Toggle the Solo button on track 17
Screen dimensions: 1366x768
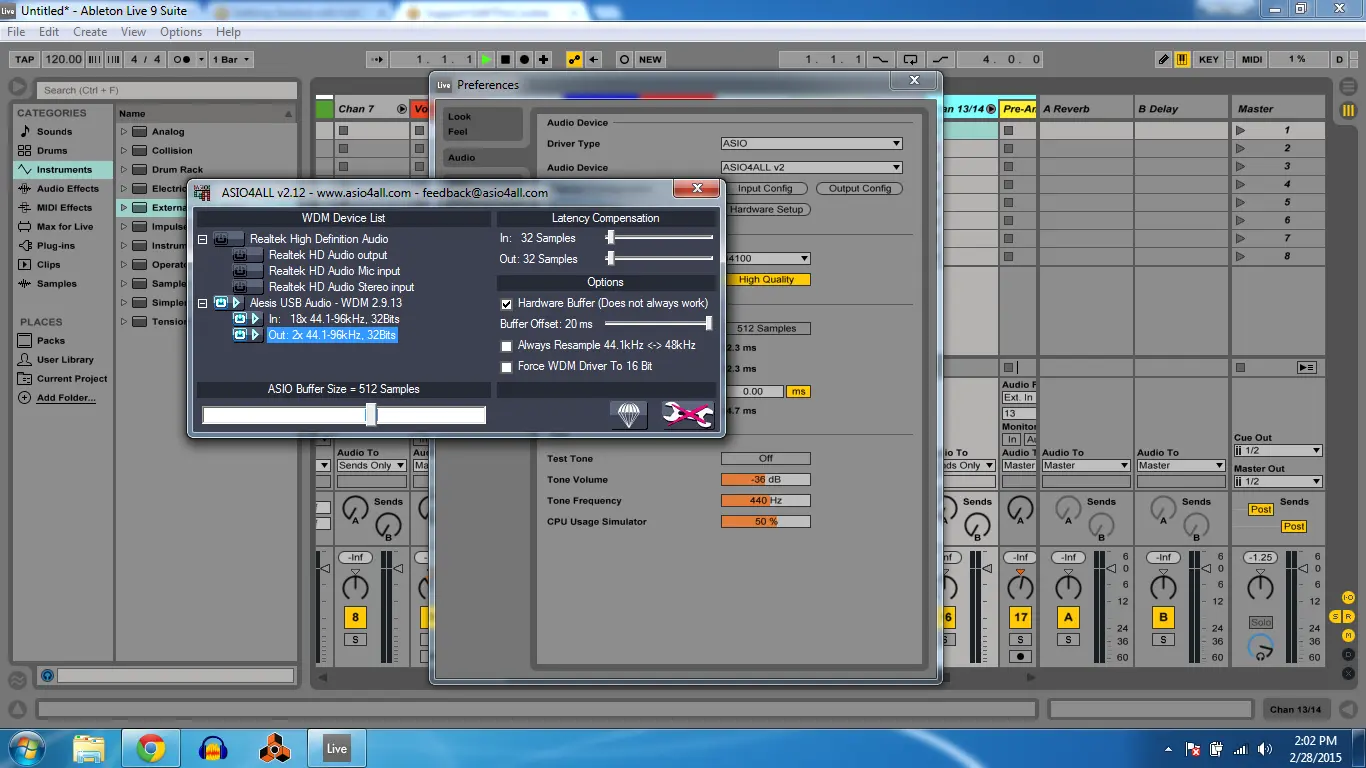coord(1020,639)
